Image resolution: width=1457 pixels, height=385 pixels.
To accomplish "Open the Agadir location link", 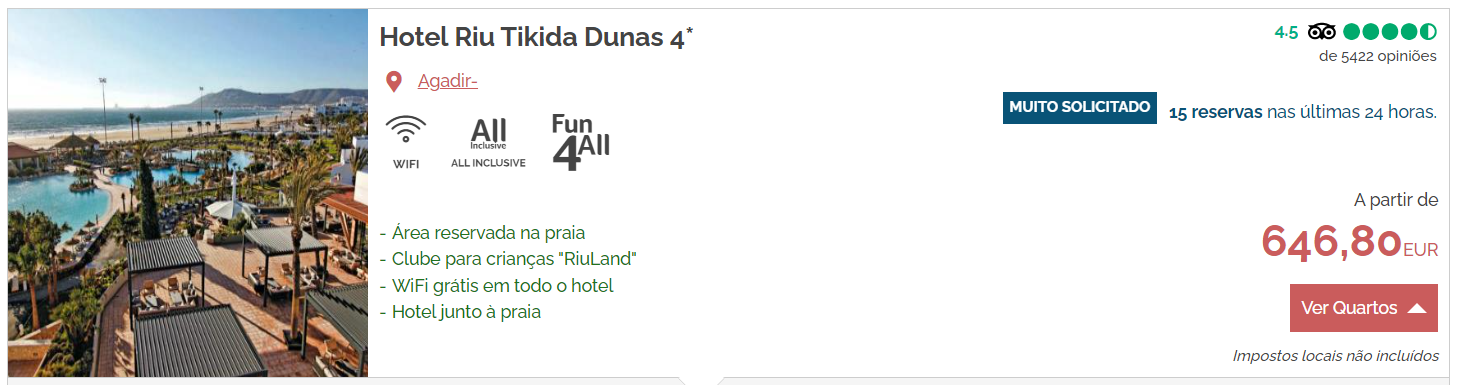I will tap(447, 81).
